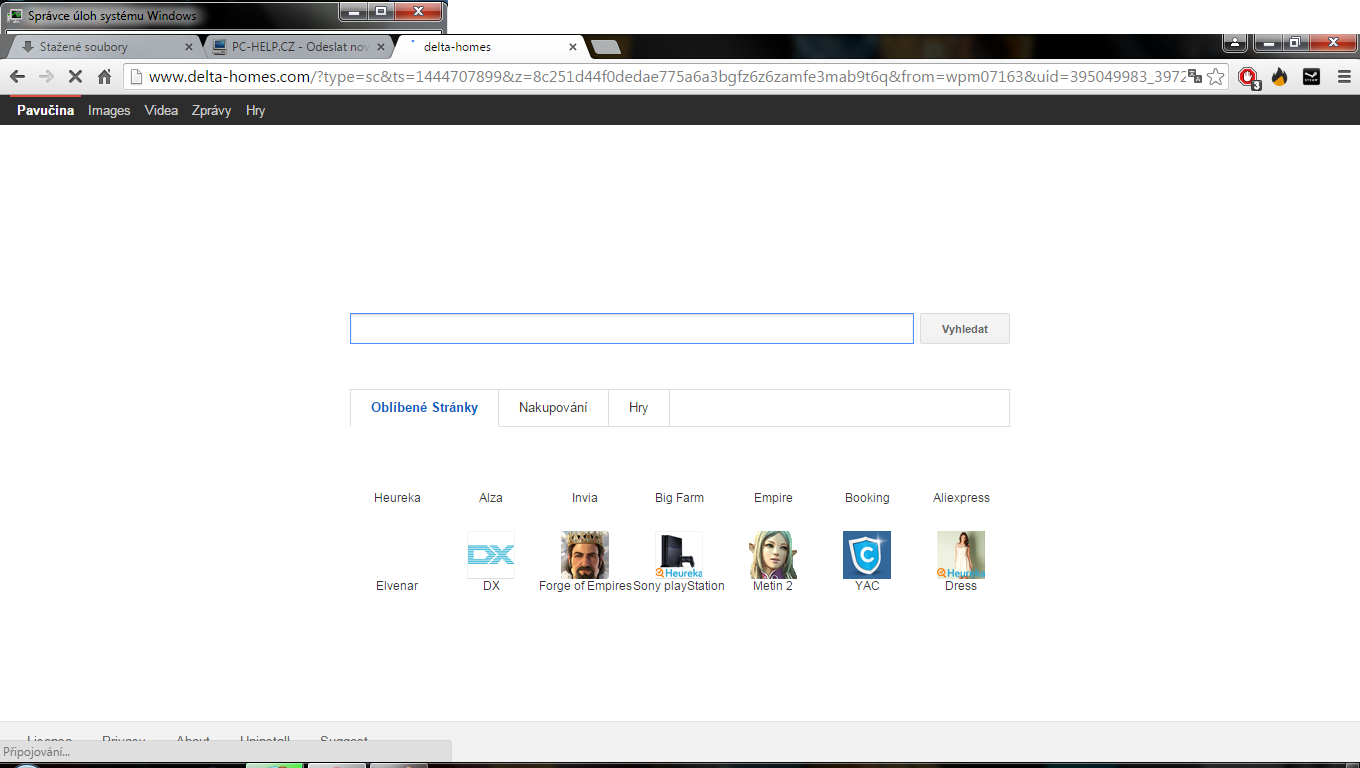This screenshot has width=1360, height=768.
Task: Open the Elvenar link
Action: pyautogui.click(x=397, y=586)
